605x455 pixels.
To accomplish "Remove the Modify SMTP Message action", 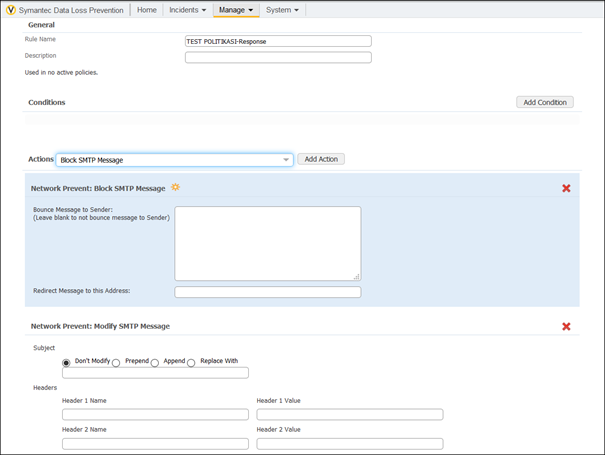I will point(566,326).
